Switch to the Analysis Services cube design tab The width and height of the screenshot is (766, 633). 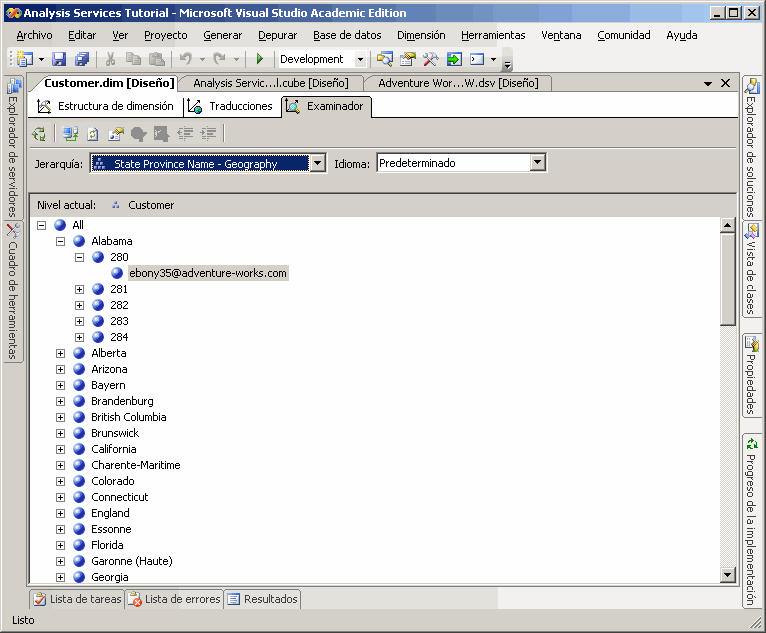(271, 83)
